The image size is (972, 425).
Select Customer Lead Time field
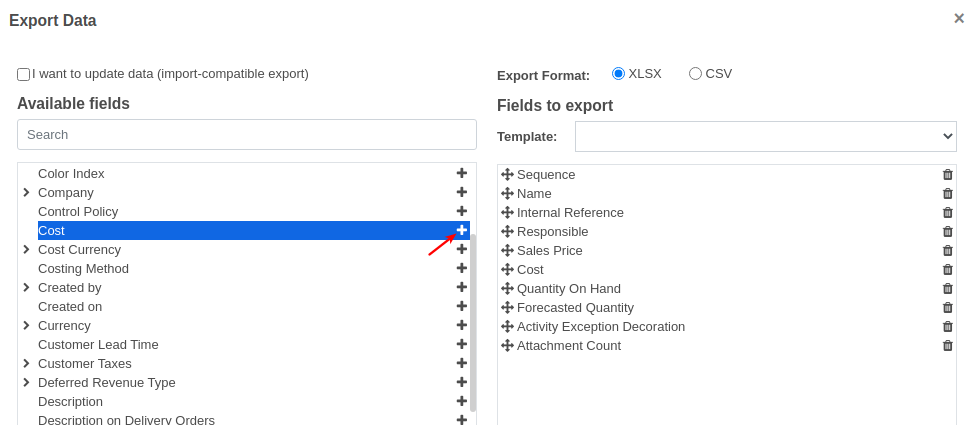tap(98, 344)
